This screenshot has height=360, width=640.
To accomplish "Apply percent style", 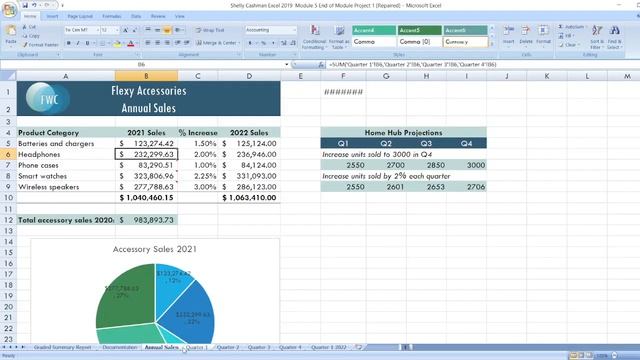I will pyautogui.click(x=264, y=43).
